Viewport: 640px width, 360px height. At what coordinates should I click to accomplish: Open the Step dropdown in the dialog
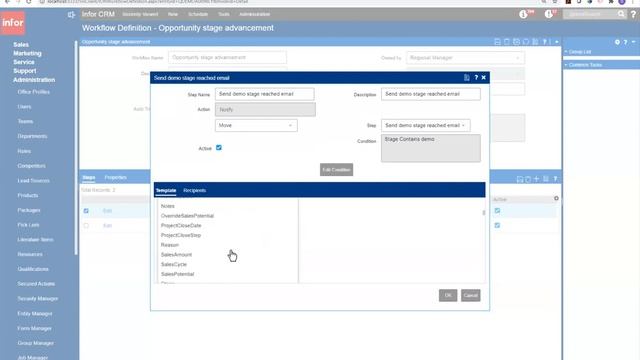point(425,125)
